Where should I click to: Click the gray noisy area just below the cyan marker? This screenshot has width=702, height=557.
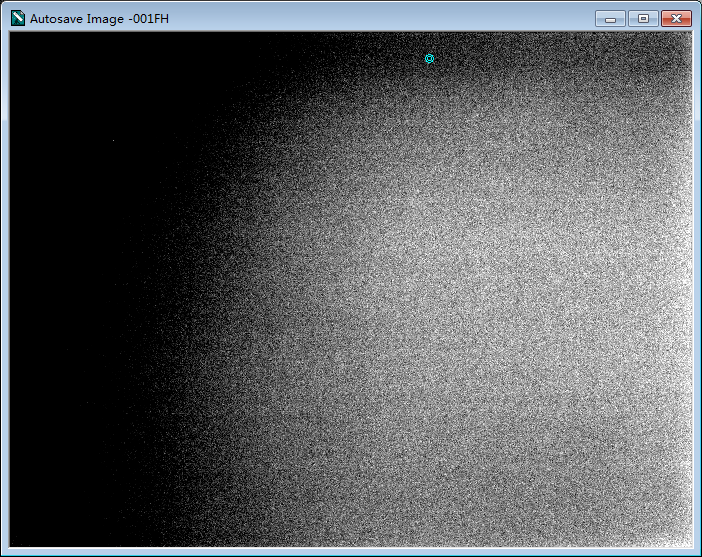coord(429,90)
